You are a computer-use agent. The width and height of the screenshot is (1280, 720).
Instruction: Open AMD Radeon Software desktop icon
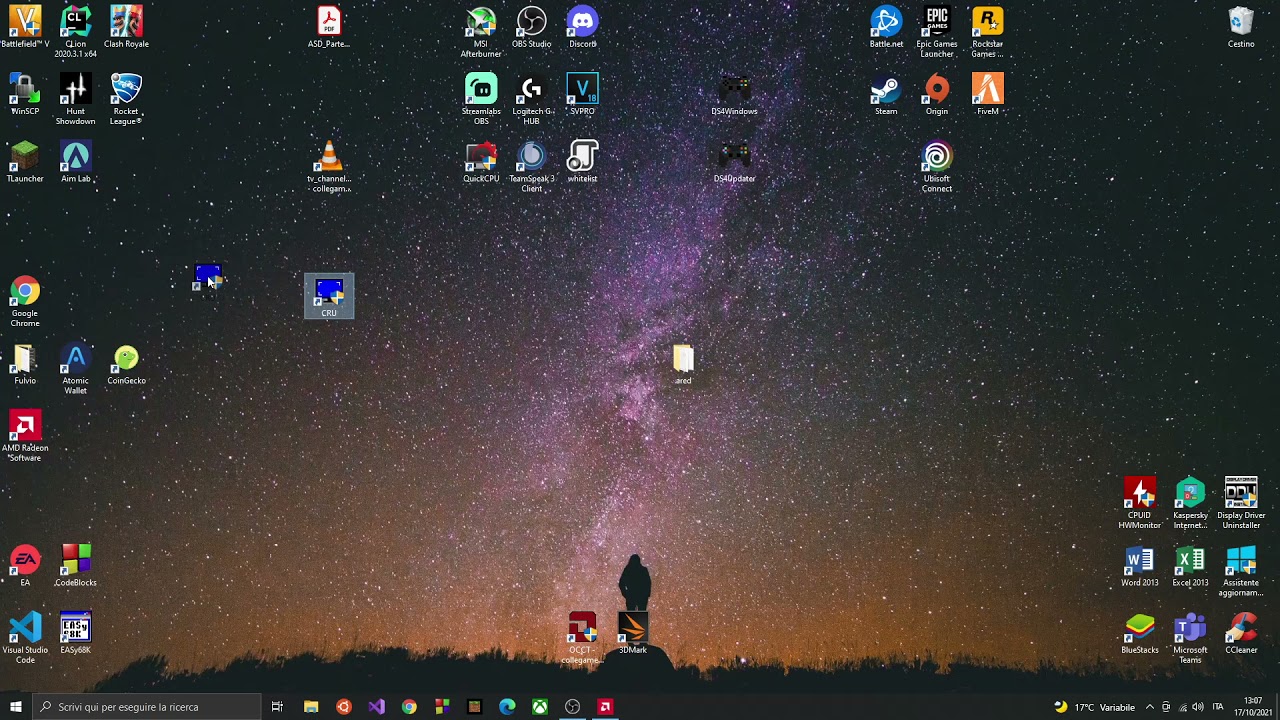click(x=25, y=435)
